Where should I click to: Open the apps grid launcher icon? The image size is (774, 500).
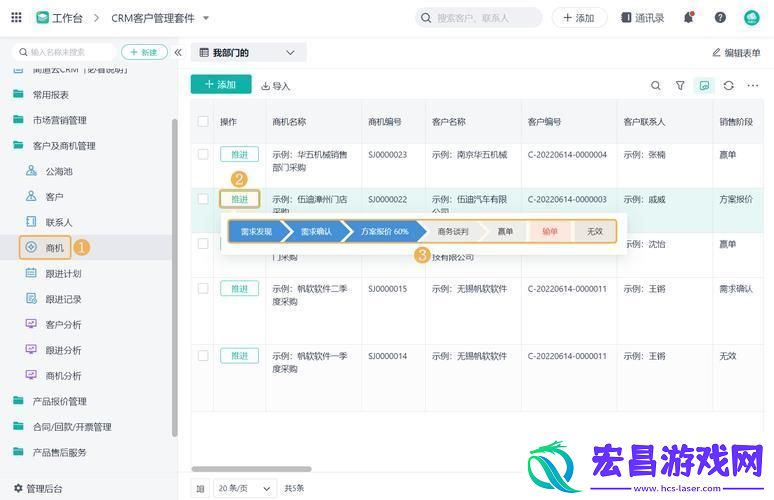(x=16, y=18)
